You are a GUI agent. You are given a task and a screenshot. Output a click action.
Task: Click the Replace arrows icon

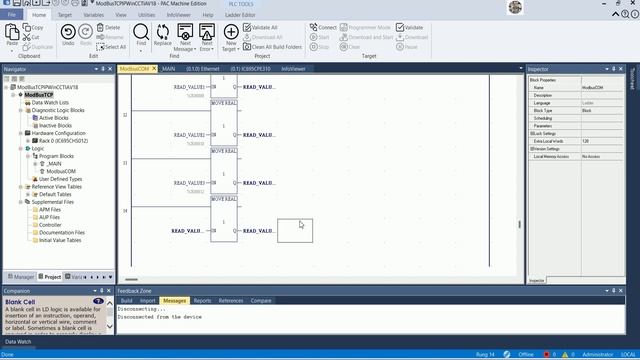tap(162, 32)
